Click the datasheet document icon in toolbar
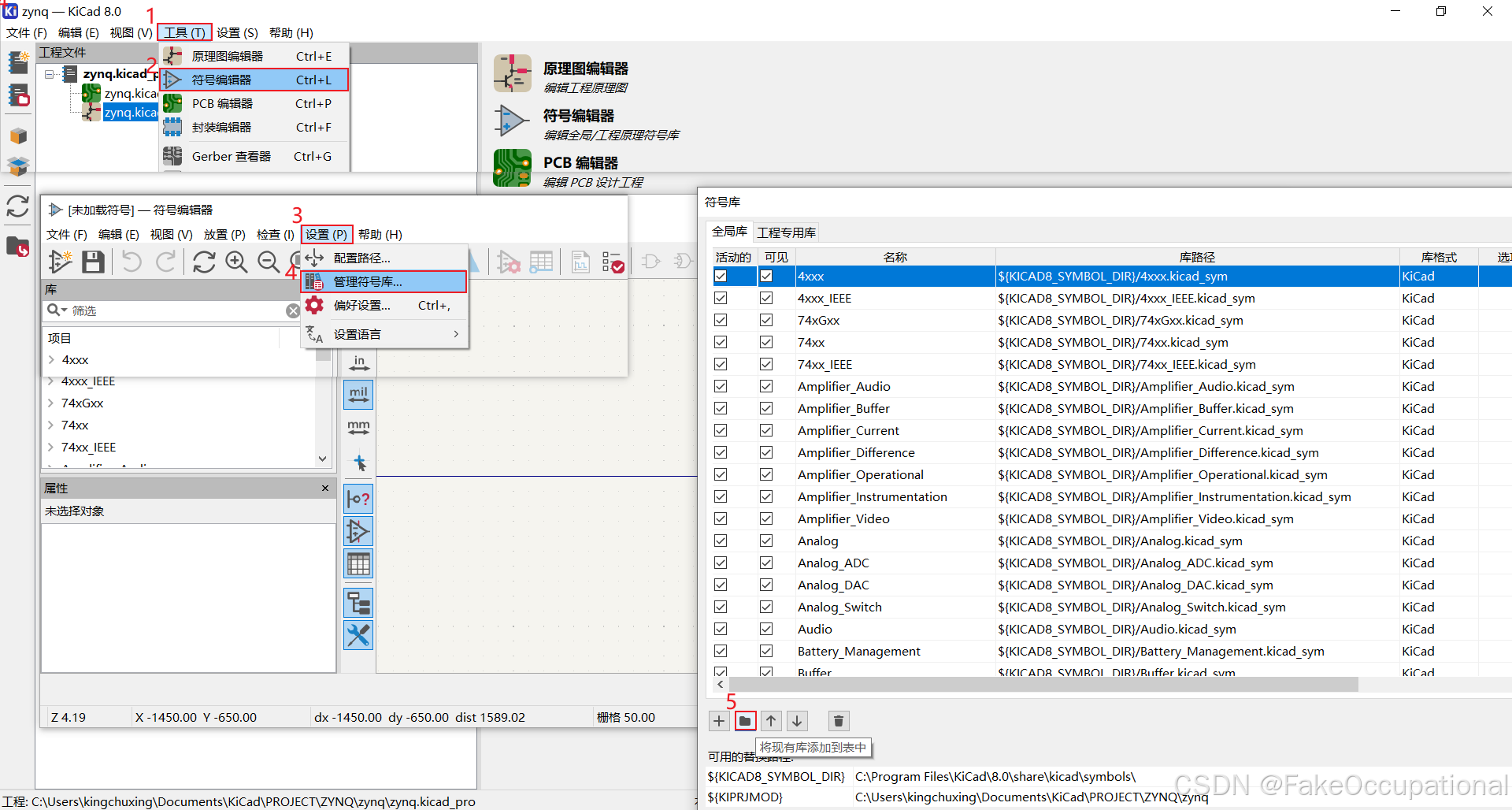The height and width of the screenshot is (810, 1512). tap(580, 262)
